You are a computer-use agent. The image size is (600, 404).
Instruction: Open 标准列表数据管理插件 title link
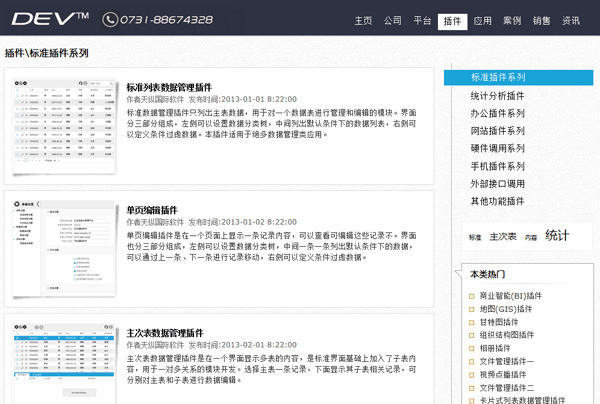coord(169,87)
